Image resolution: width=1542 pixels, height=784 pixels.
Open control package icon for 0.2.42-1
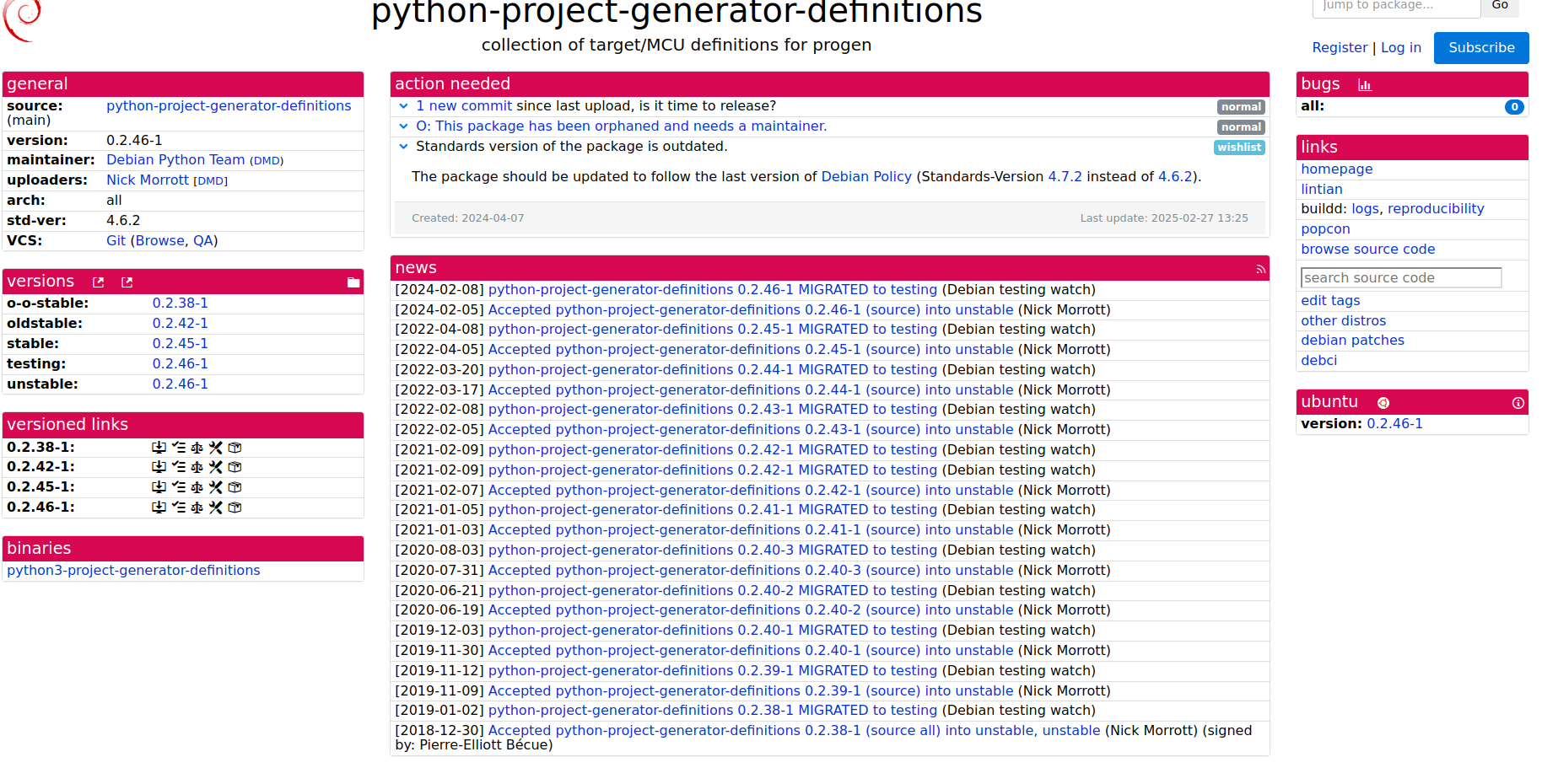coord(235,467)
